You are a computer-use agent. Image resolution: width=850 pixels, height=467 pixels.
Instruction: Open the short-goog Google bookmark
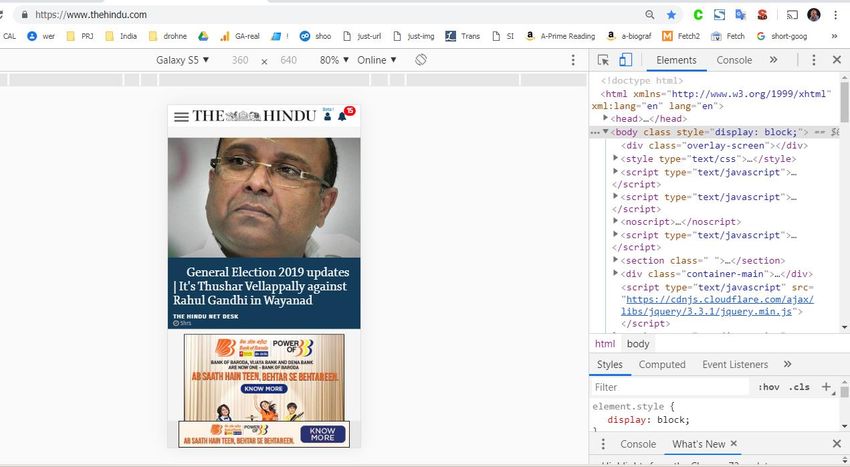point(782,36)
